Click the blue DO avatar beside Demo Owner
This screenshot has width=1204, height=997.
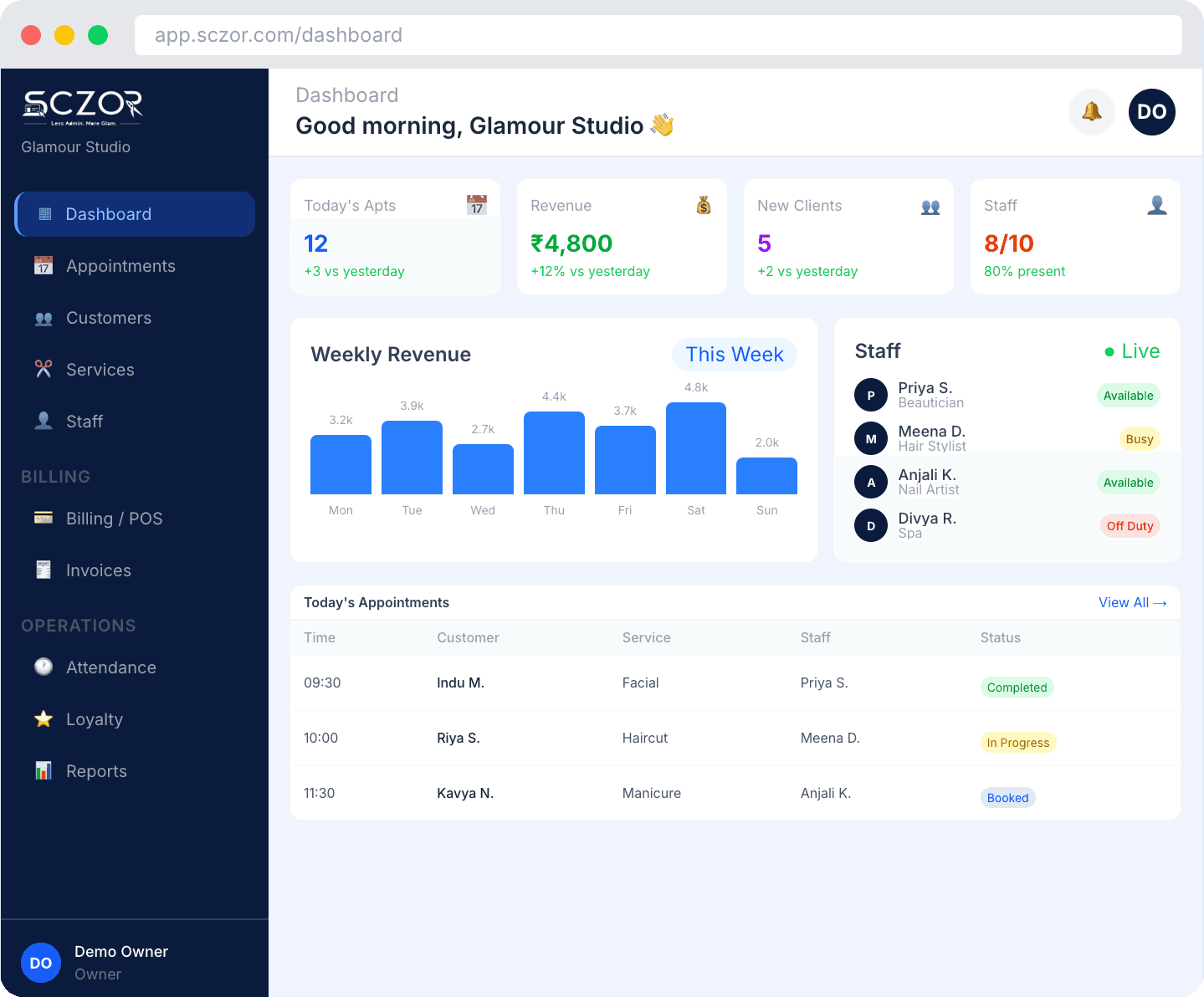click(41, 963)
